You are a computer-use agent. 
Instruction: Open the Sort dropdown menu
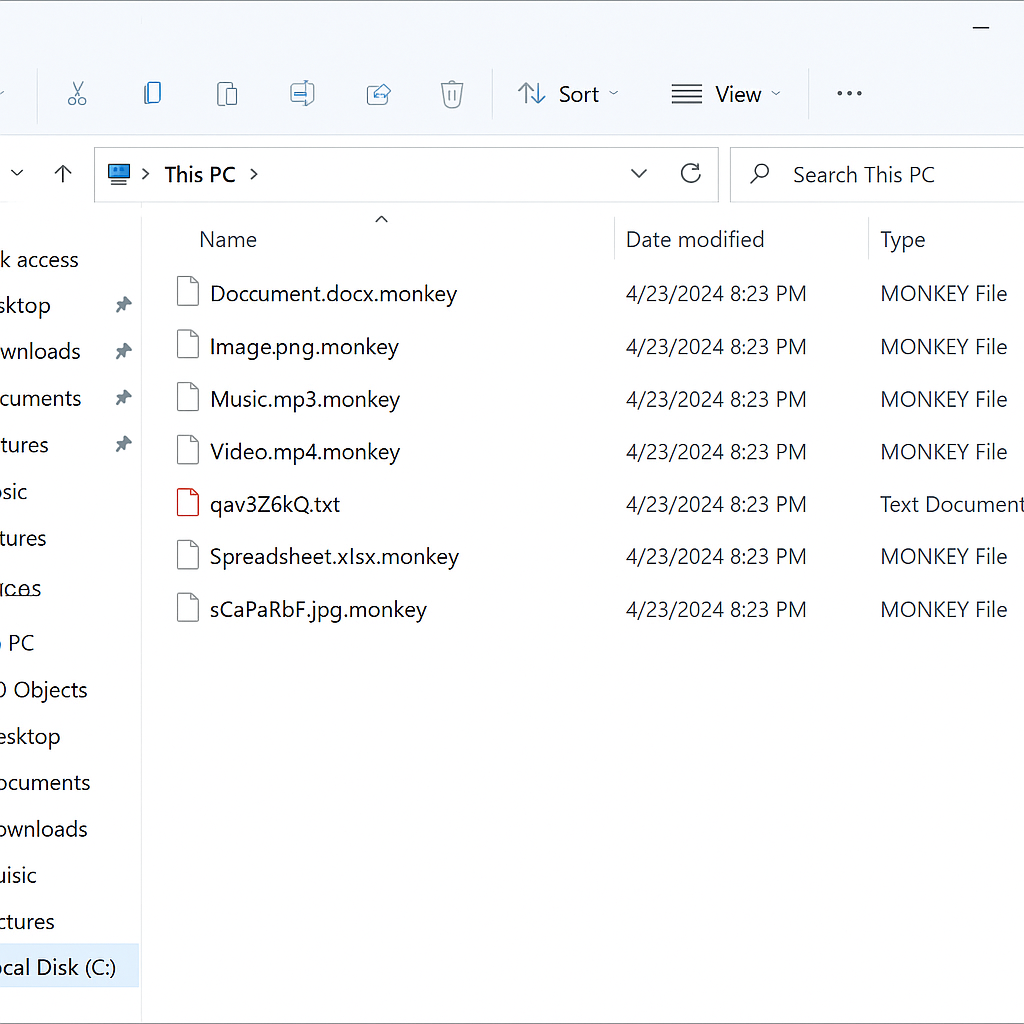tap(568, 94)
